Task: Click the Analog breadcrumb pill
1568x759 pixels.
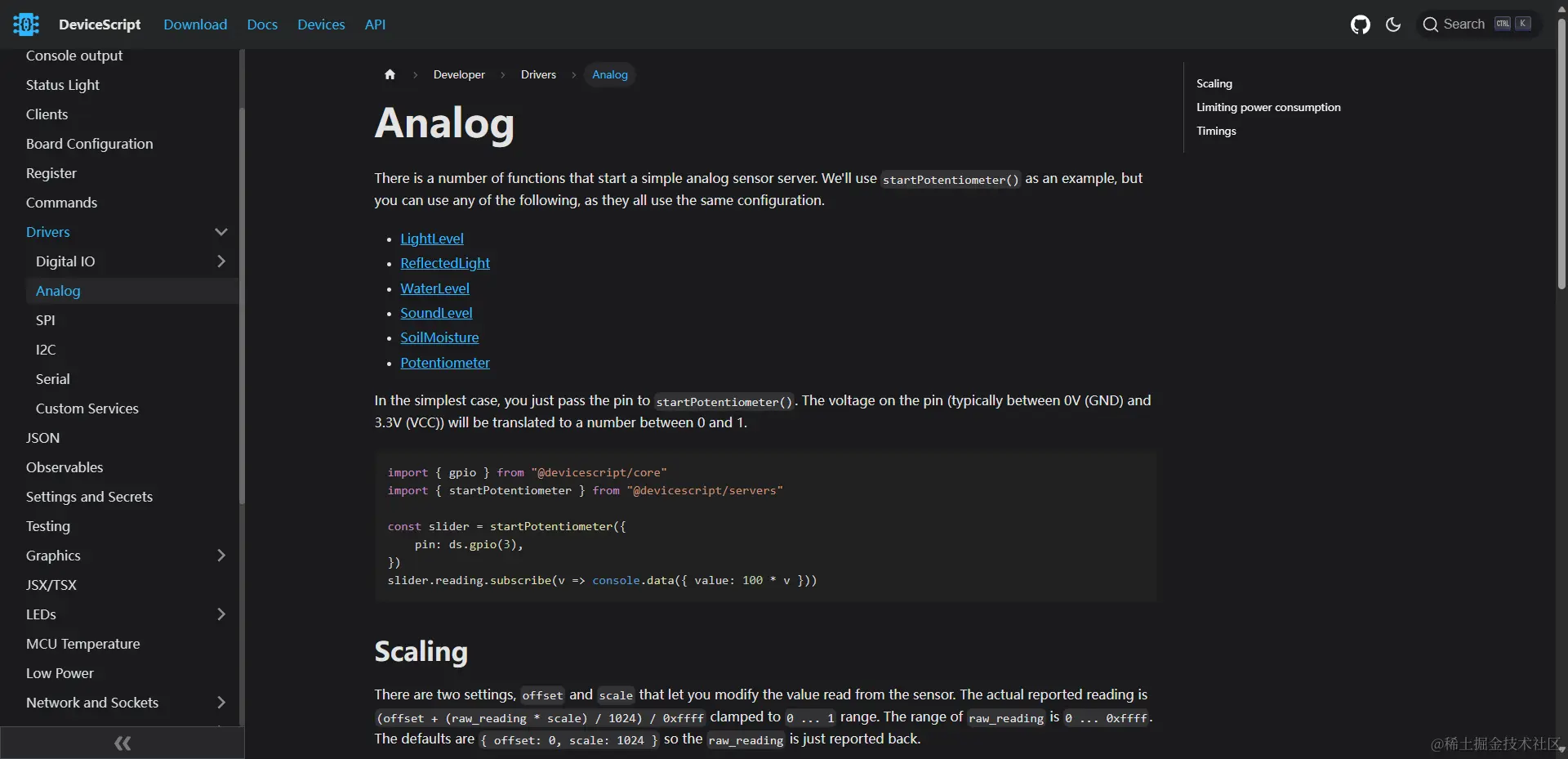Action: 610,74
